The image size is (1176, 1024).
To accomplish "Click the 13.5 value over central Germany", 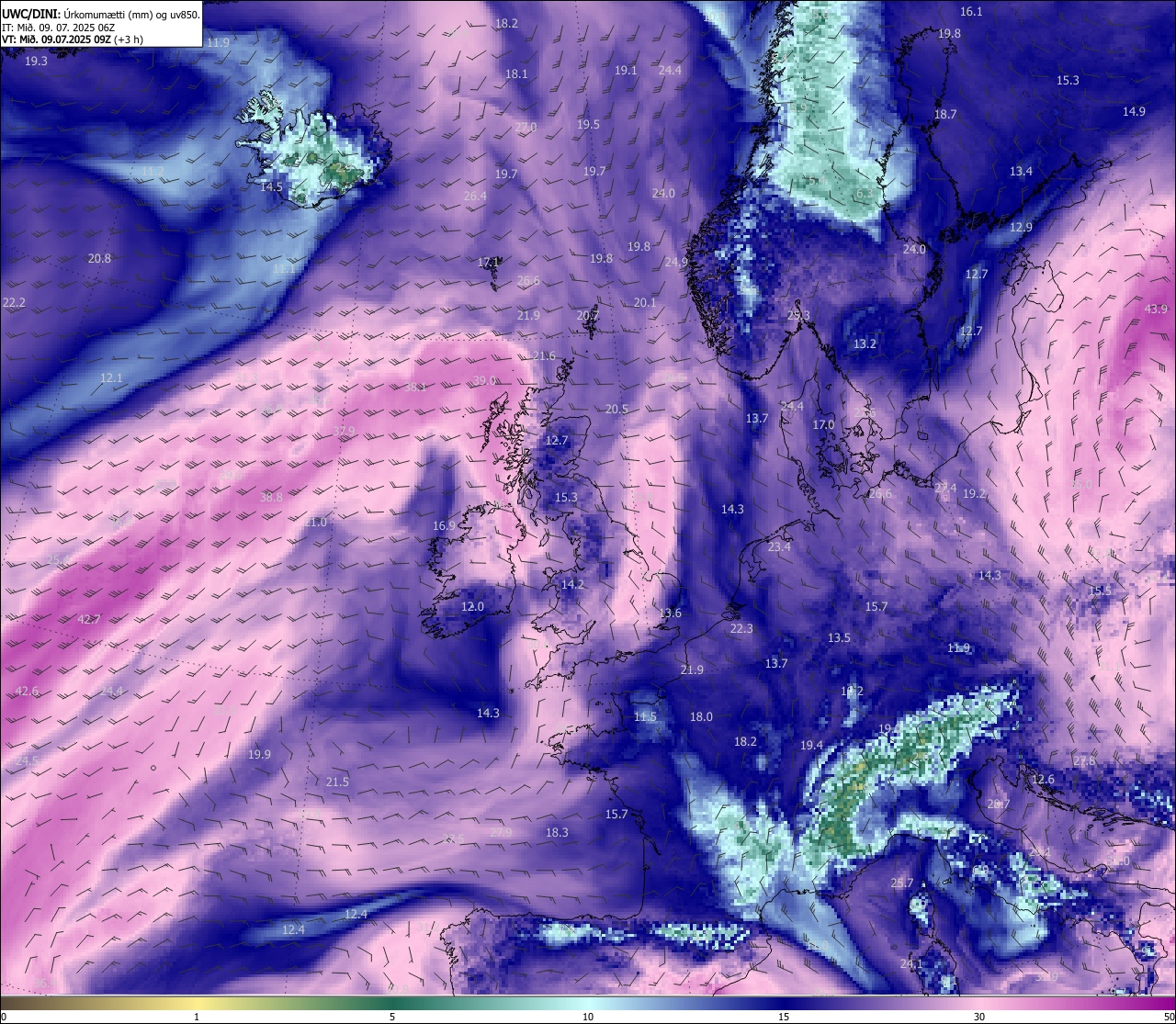I will [x=839, y=638].
